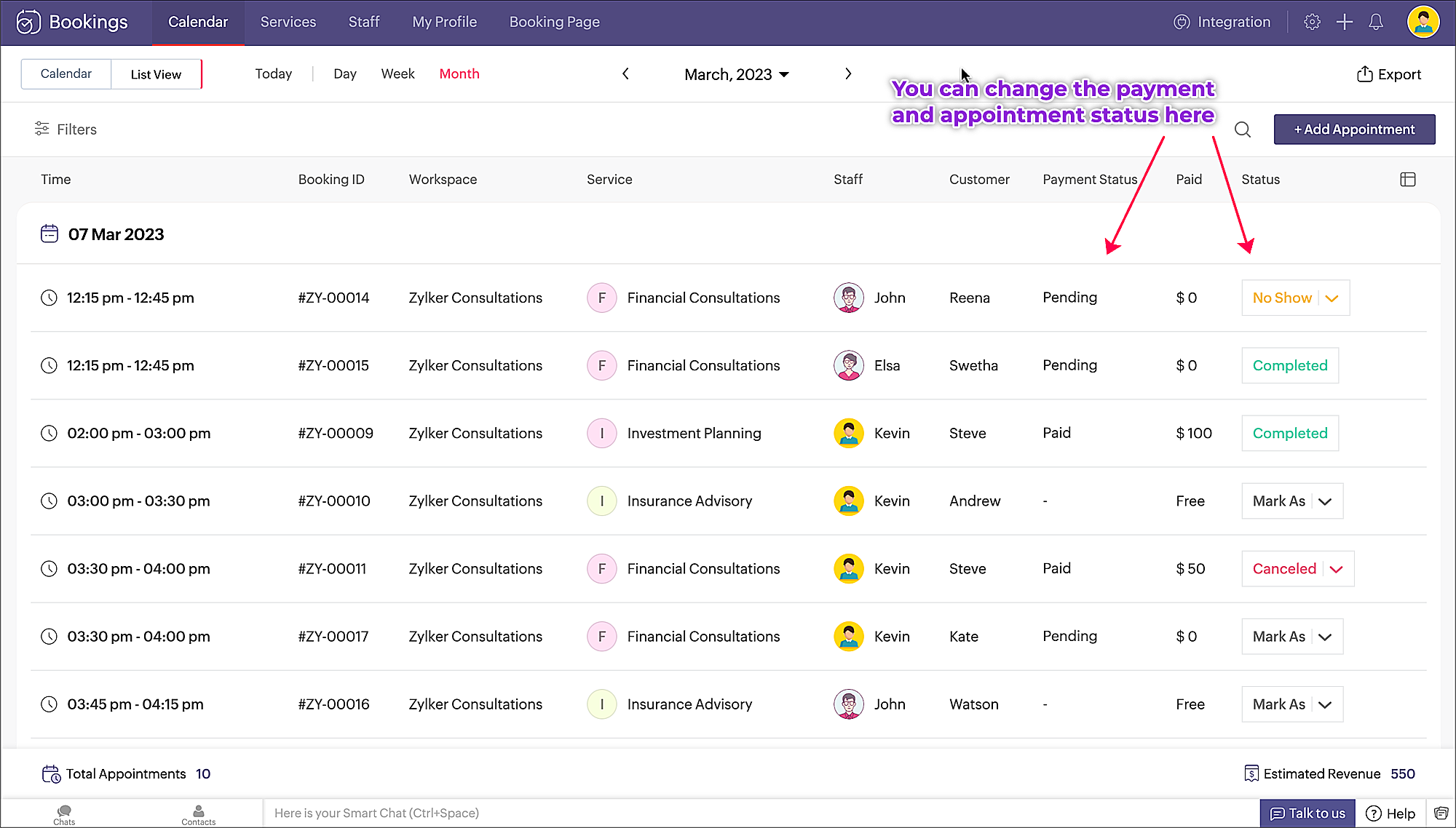Open the Chats icon in bottom bar
The height and width of the screenshot is (828, 1456).
(x=64, y=814)
